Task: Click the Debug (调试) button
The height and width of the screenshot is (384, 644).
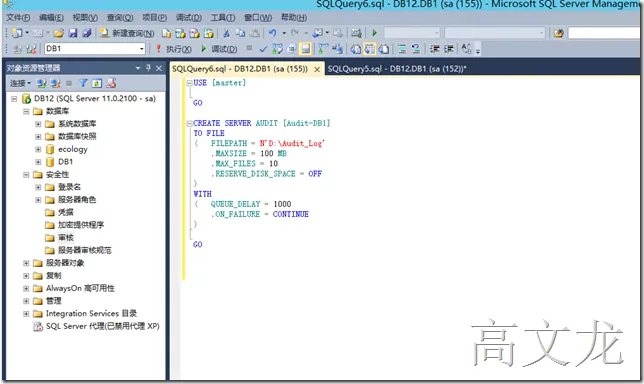Action: 219,49
